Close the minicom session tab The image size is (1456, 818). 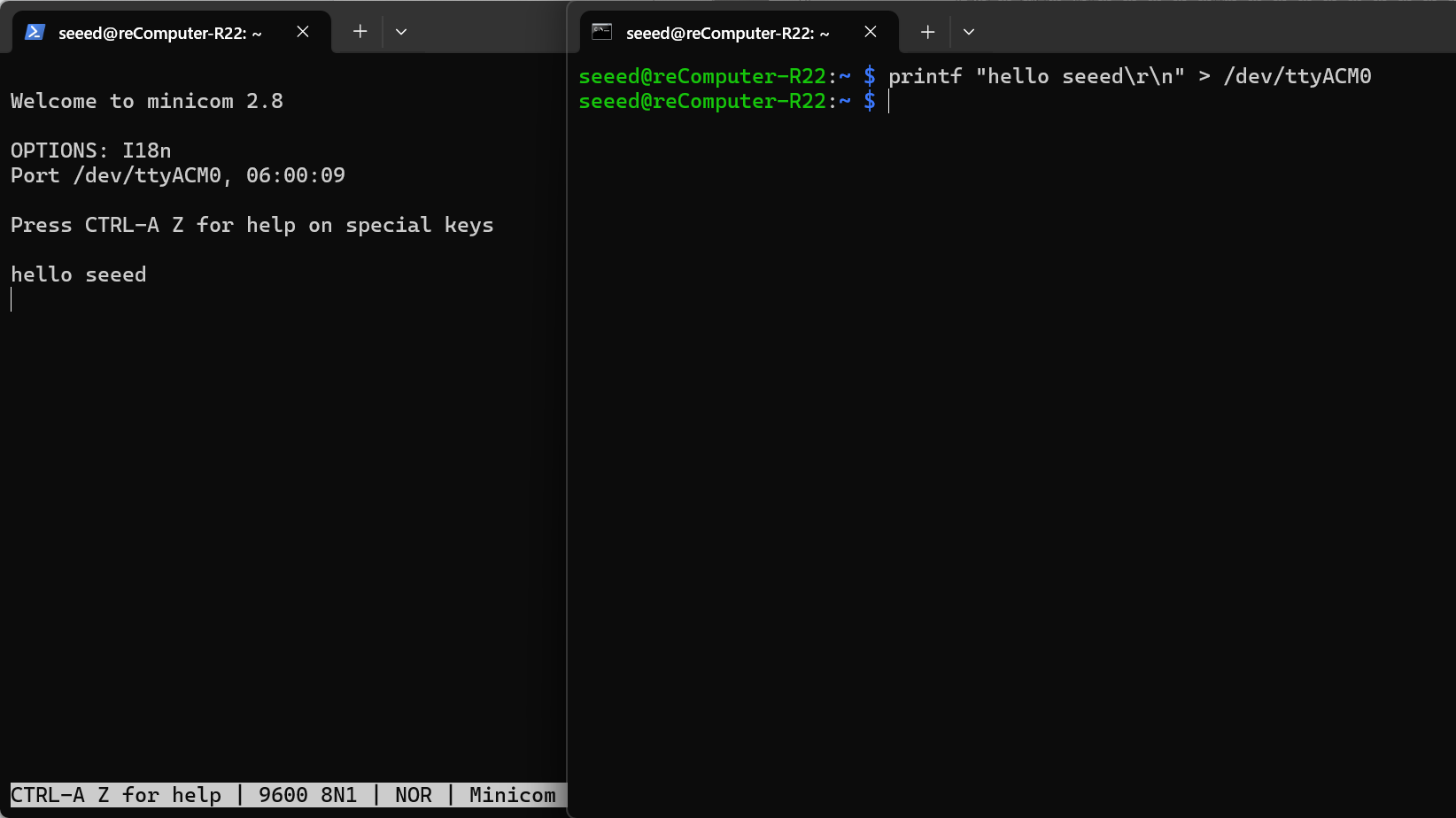(303, 32)
